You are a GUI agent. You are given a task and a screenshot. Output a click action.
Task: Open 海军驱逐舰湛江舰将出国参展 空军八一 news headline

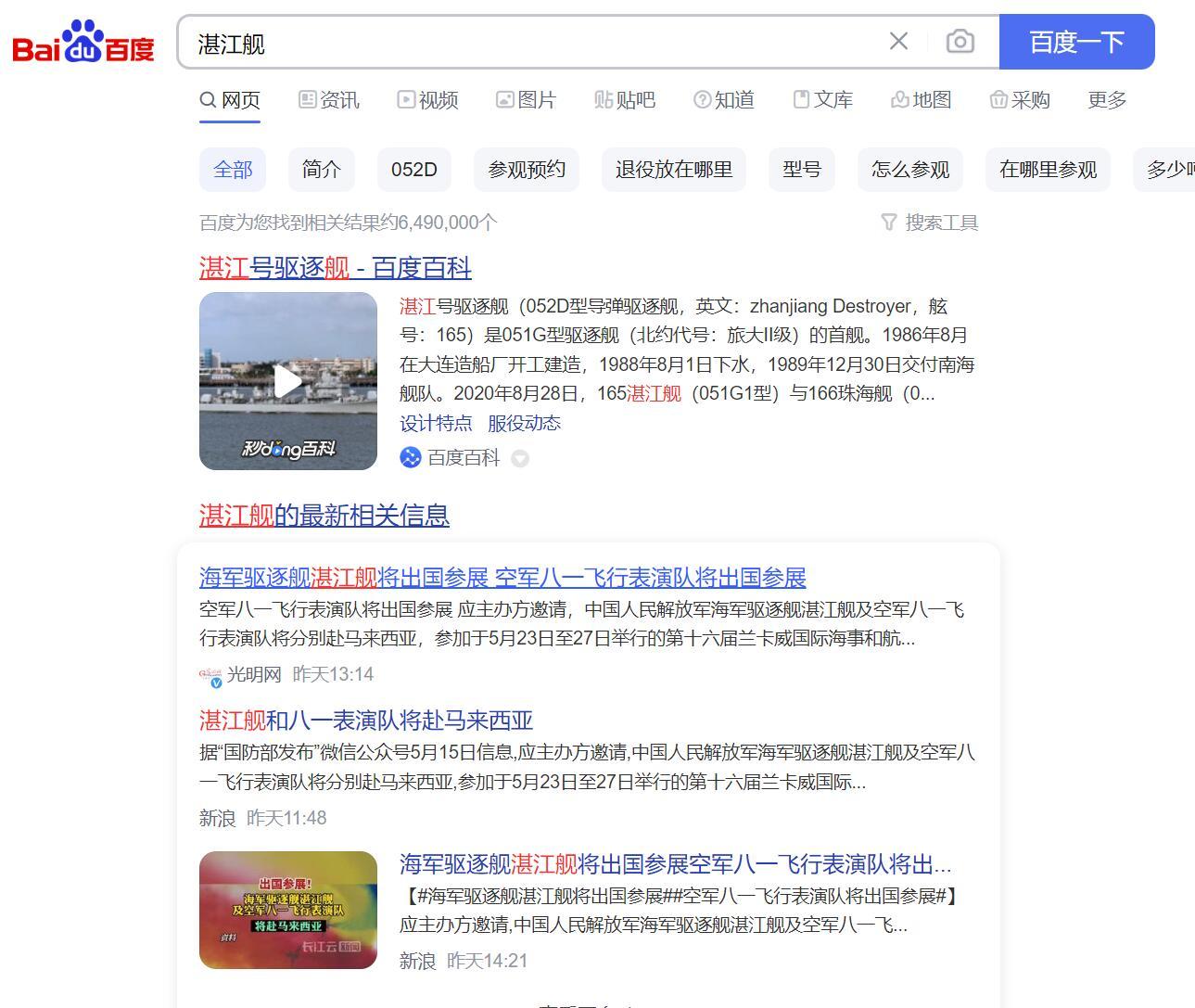[502, 578]
